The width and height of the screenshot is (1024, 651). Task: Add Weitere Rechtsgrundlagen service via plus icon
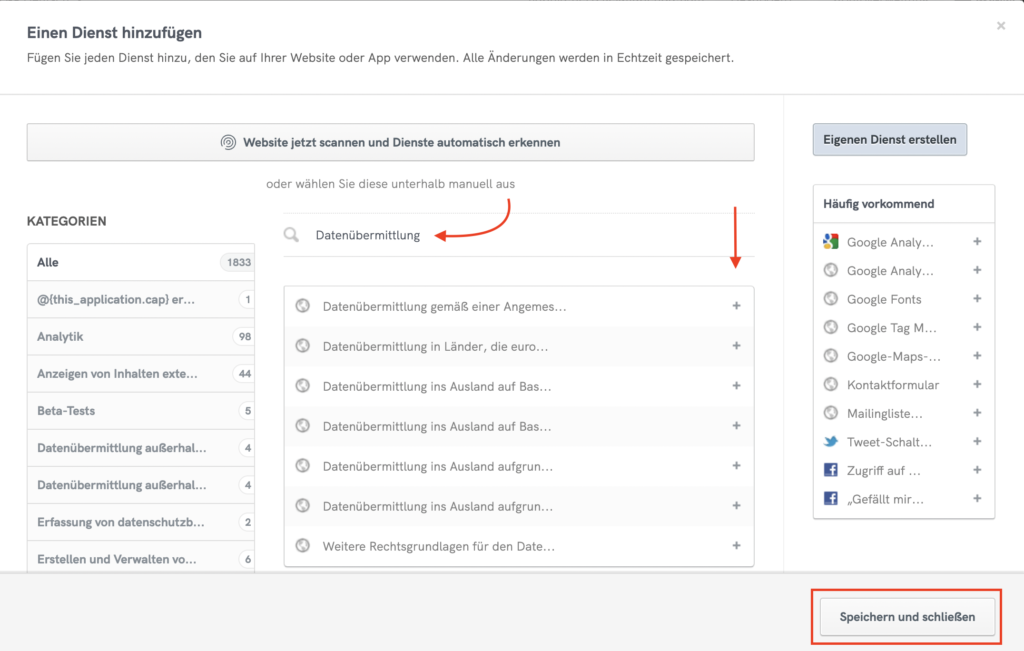[x=736, y=546]
